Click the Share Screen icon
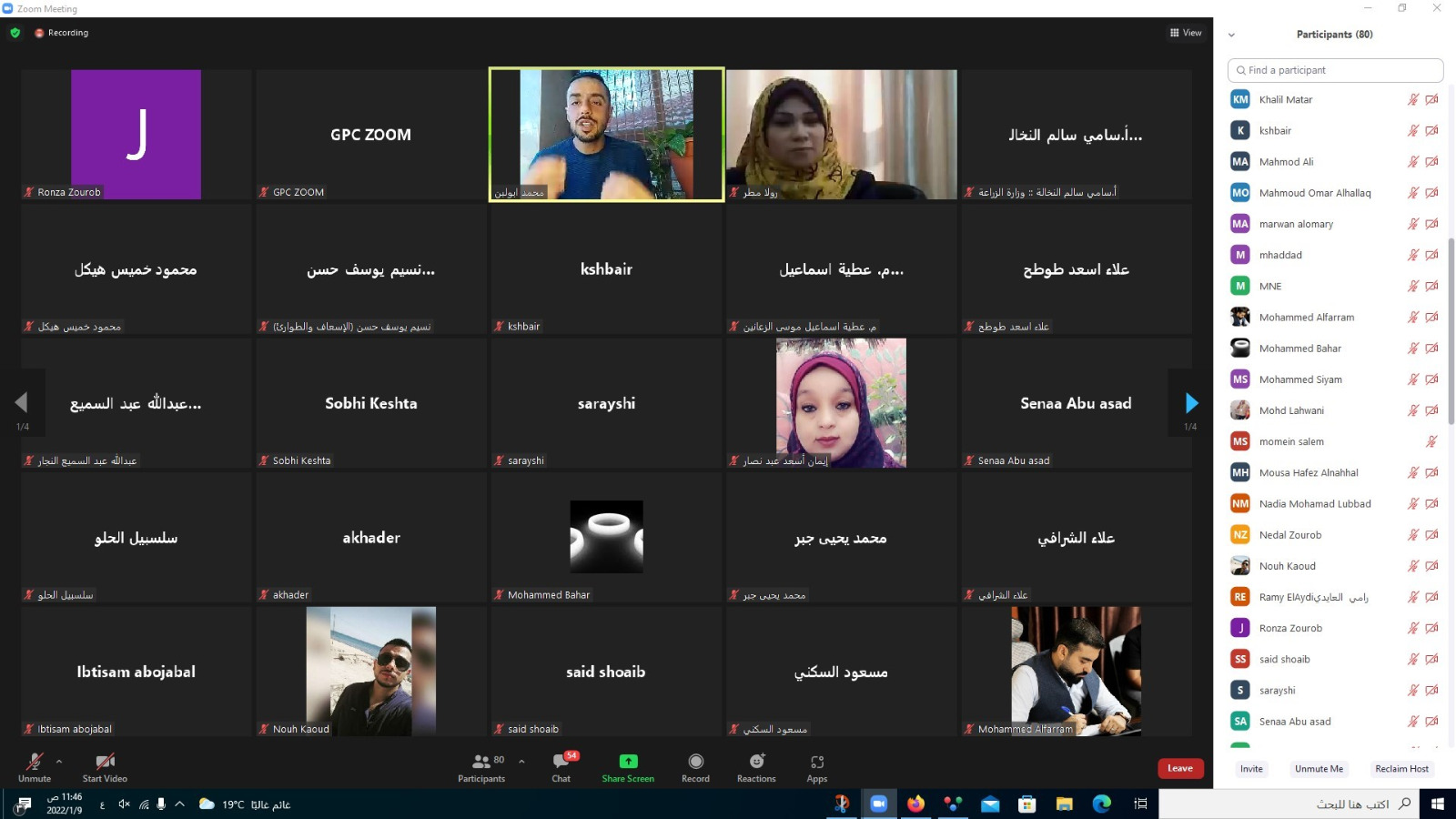Screen dimensions: 1456x819 click(628, 762)
